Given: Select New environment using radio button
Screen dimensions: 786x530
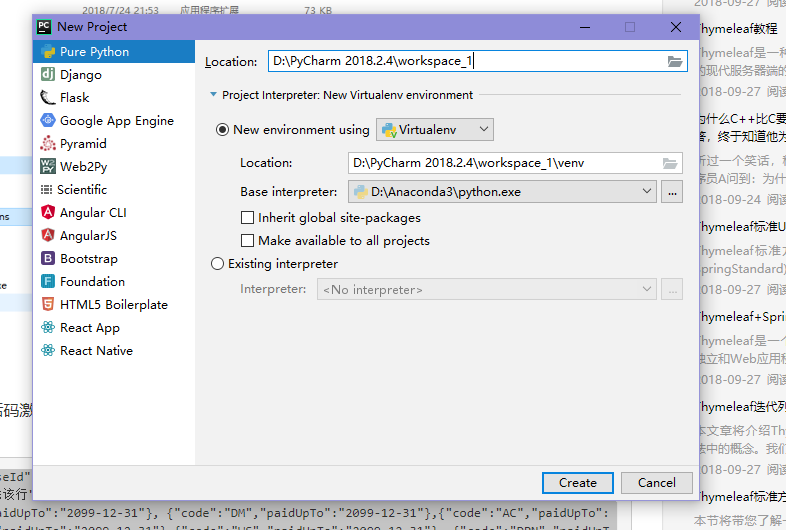Looking at the screenshot, I should pos(222,130).
